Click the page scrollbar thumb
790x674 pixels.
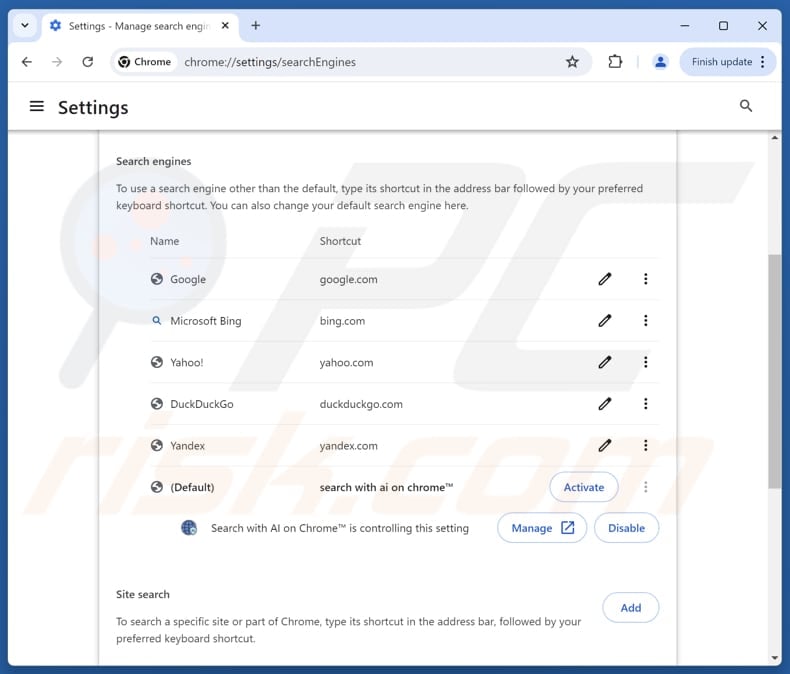[x=774, y=371]
